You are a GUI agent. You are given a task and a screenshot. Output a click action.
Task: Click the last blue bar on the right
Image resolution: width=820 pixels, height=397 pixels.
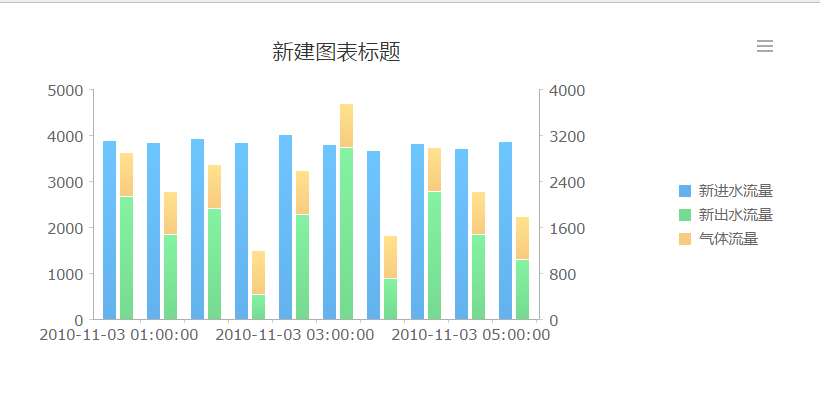pyautogui.click(x=505, y=231)
